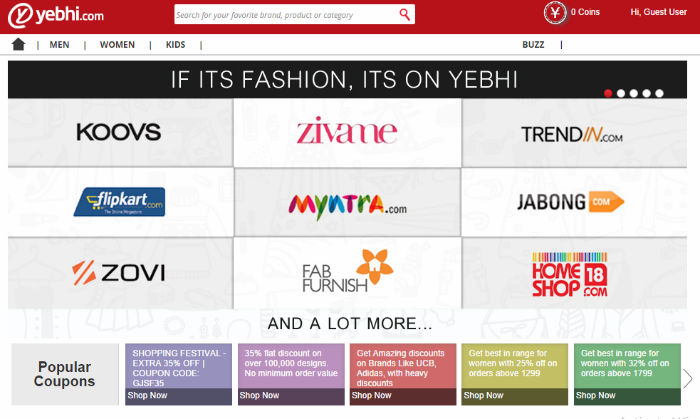Shop Now on Shopping Festival coupon
The image size is (700, 419).
coord(147,395)
